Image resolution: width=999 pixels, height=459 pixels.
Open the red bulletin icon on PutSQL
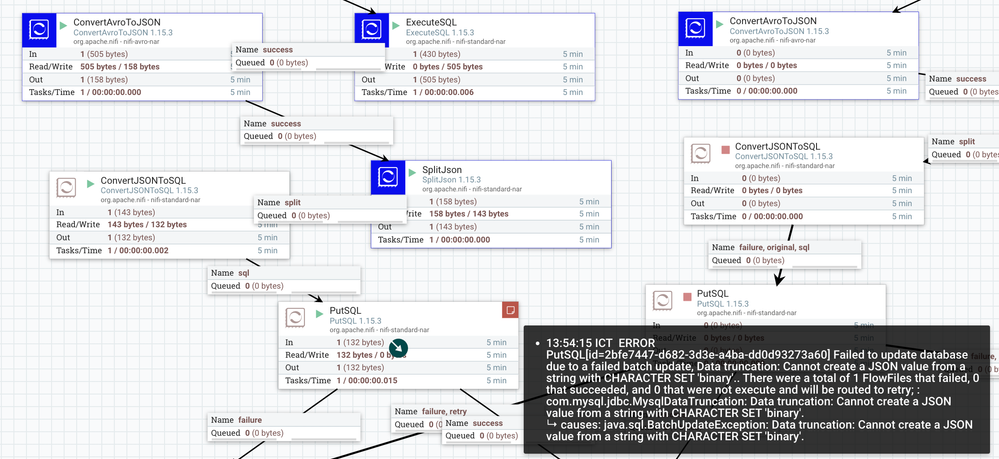pos(510,310)
